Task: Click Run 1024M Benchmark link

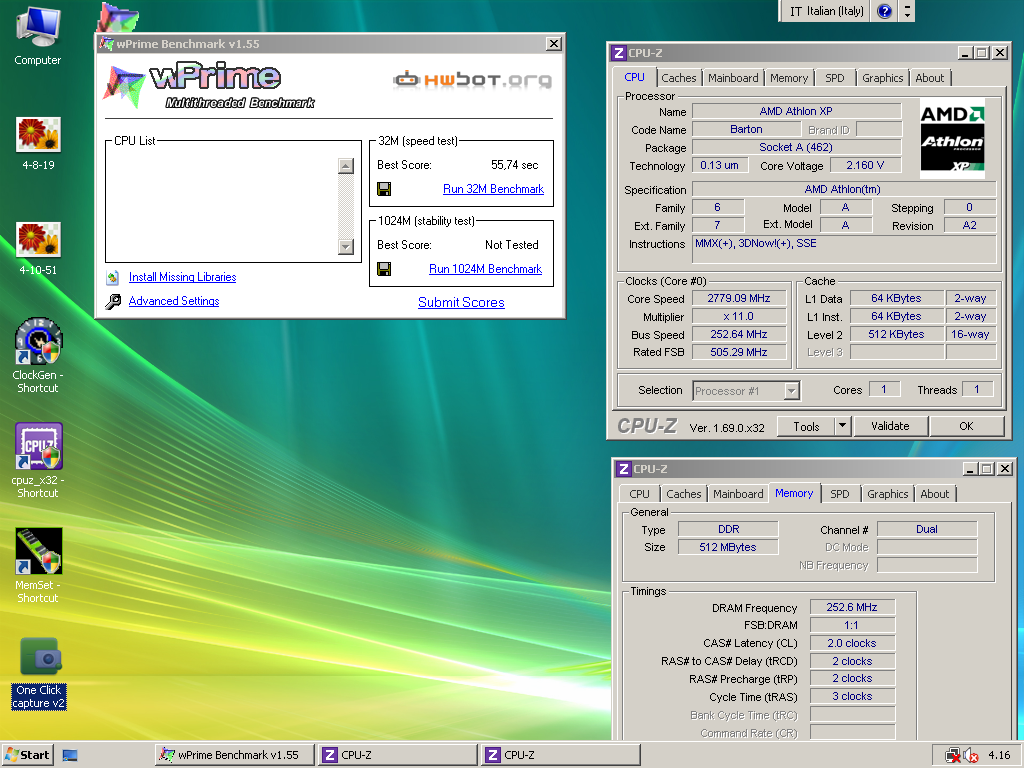Action: coord(485,269)
